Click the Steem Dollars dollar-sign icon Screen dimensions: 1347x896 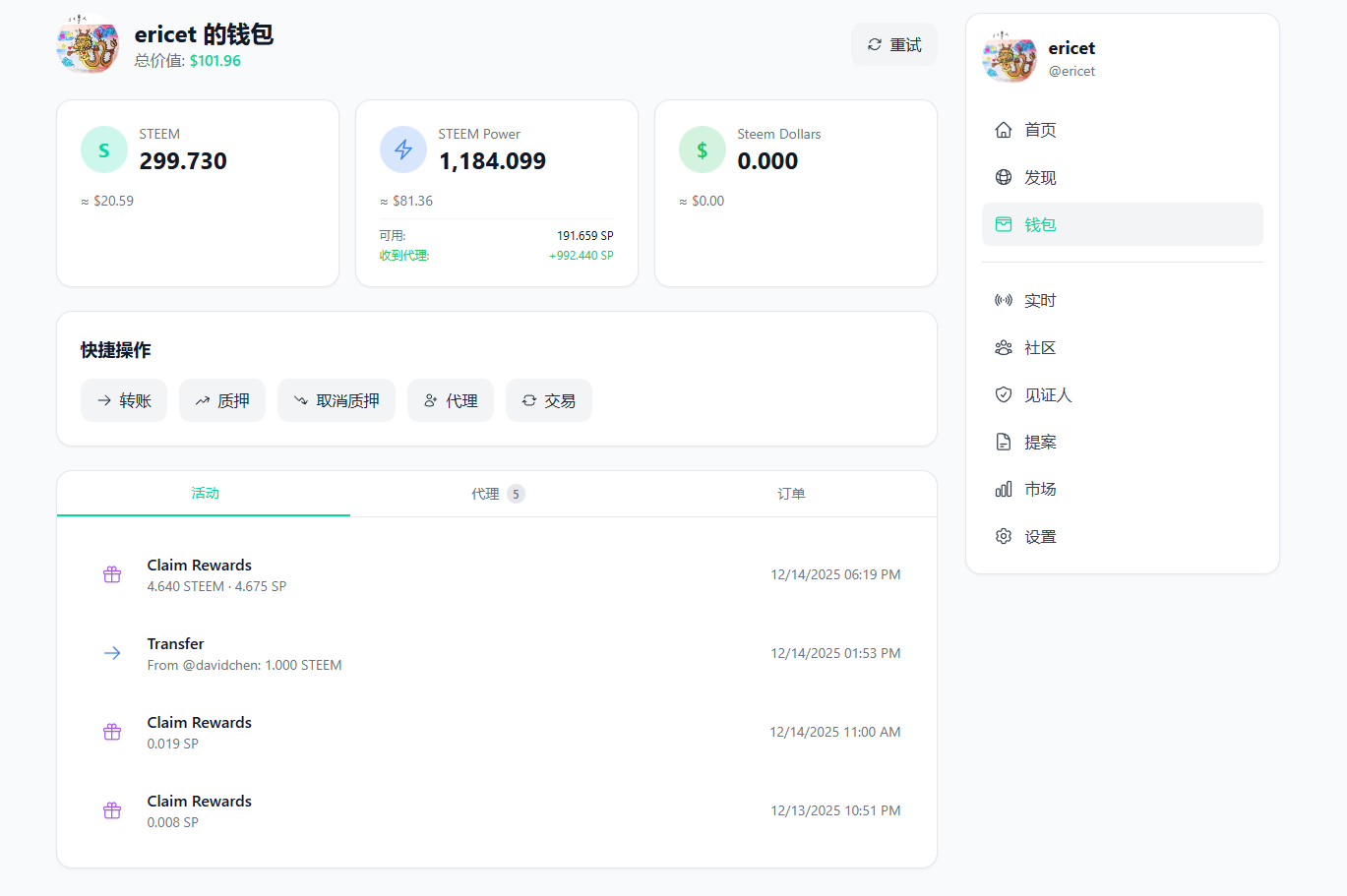click(703, 149)
